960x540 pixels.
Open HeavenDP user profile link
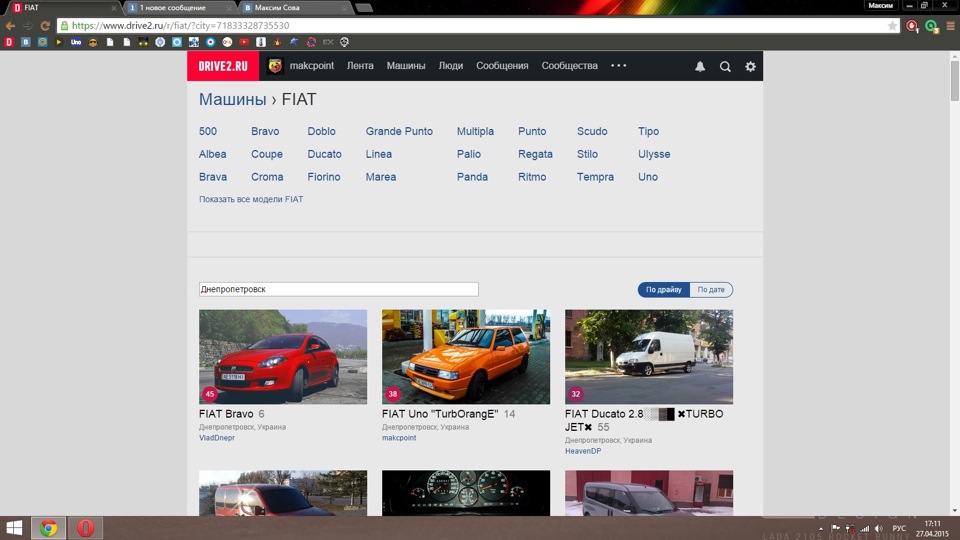click(x=583, y=451)
